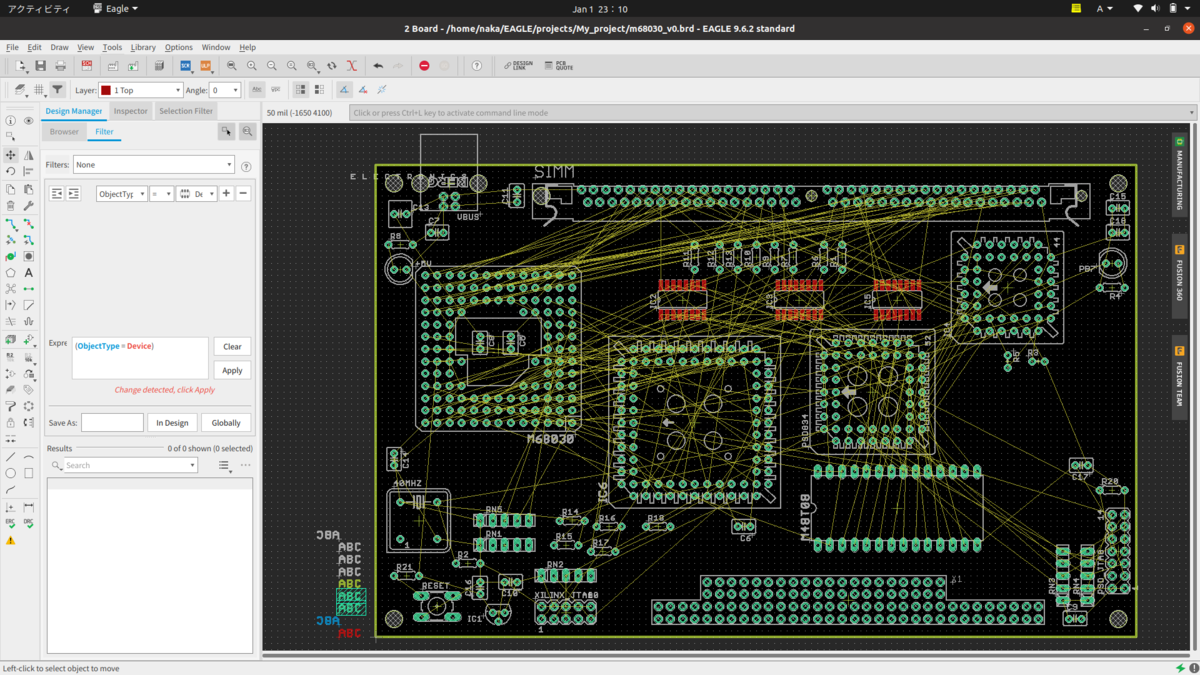The width and height of the screenshot is (1200, 675).
Task: Open the Device value dropdown
Action: pyautogui.click(x=197, y=194)
